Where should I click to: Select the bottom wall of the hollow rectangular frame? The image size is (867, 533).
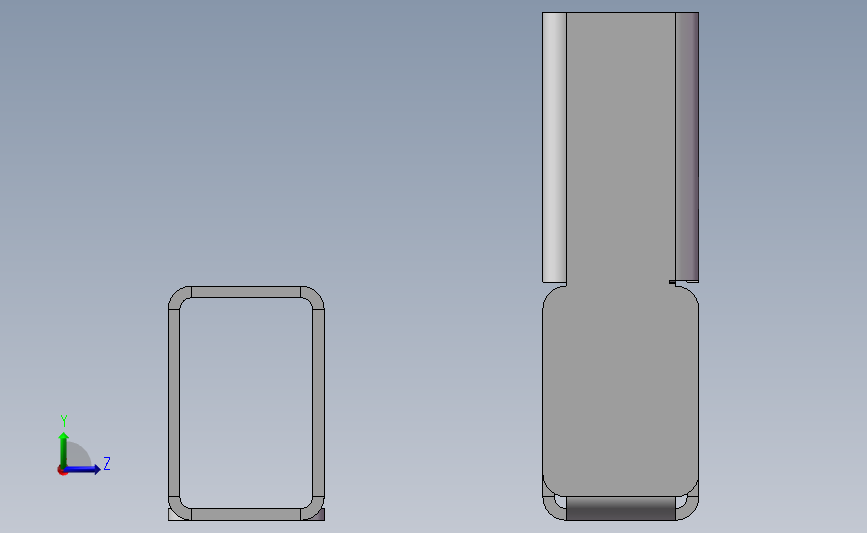click(x=246, y=514)
